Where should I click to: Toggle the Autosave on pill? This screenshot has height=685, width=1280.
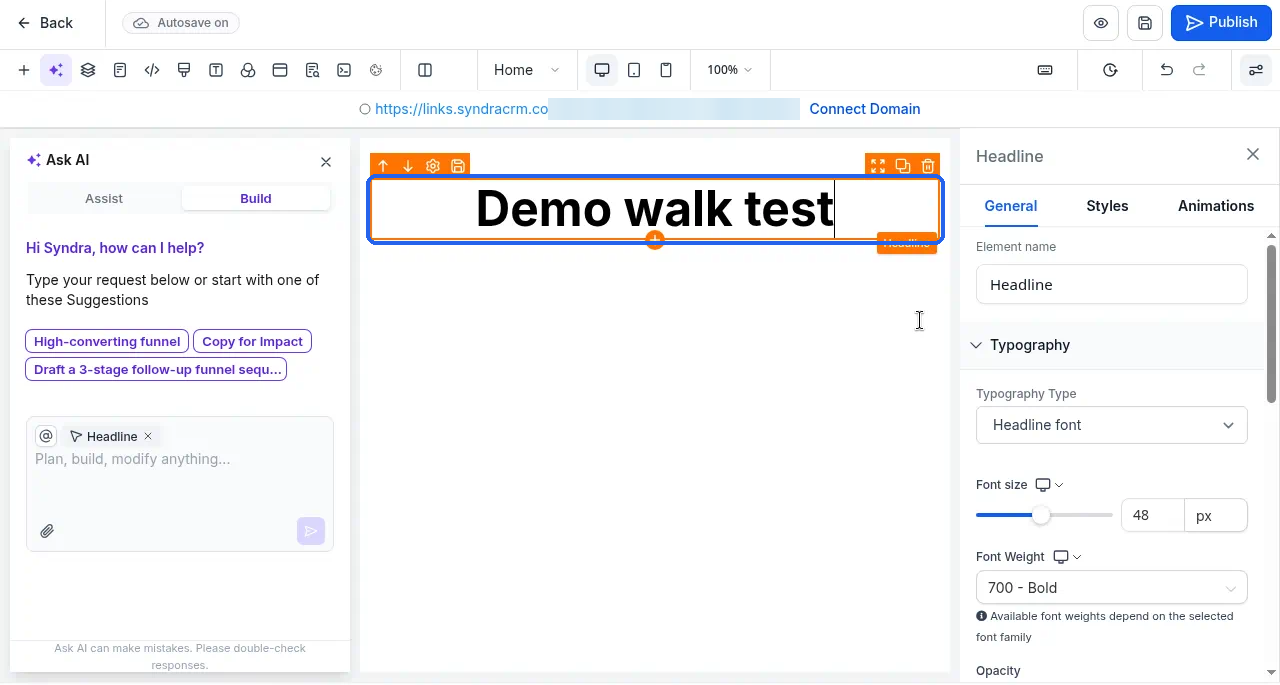click(181, 22)
